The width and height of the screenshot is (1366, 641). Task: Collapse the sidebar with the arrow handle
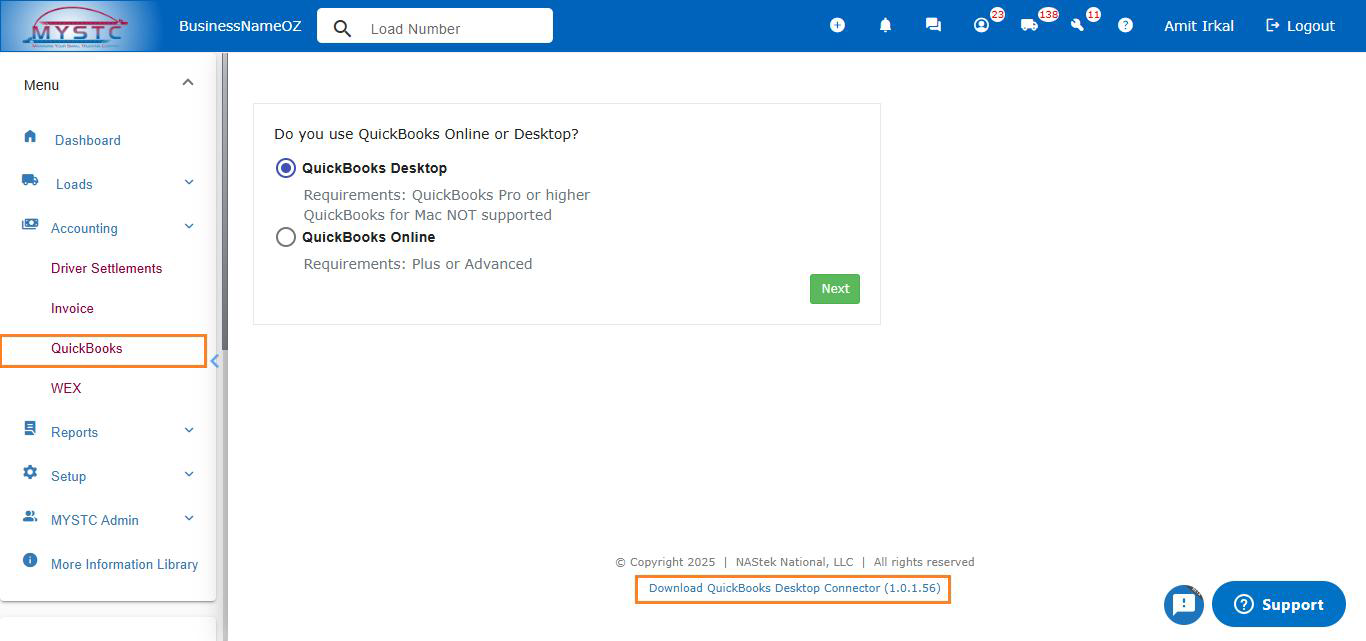click(214, 361)
